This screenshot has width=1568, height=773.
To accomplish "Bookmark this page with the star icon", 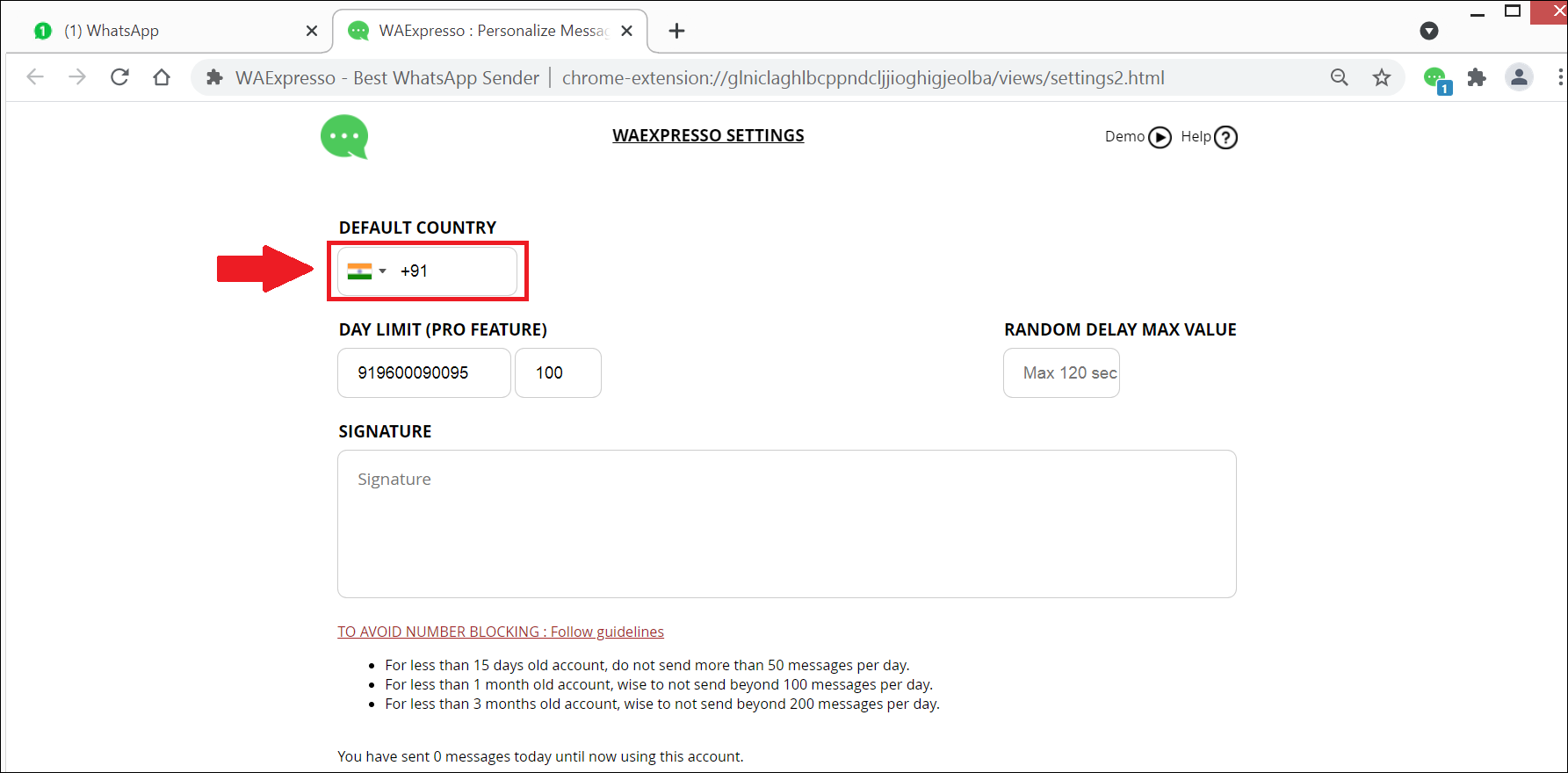I will pyautogui.click(x=1382, y=78).
